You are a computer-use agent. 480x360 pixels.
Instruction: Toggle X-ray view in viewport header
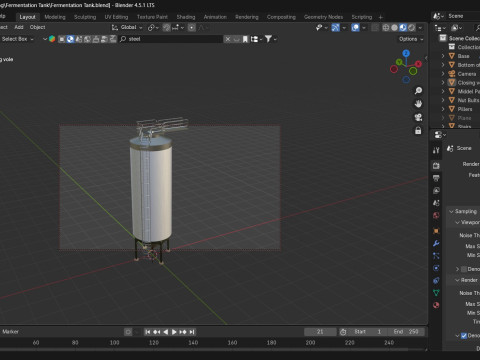[x=375, y=28]
